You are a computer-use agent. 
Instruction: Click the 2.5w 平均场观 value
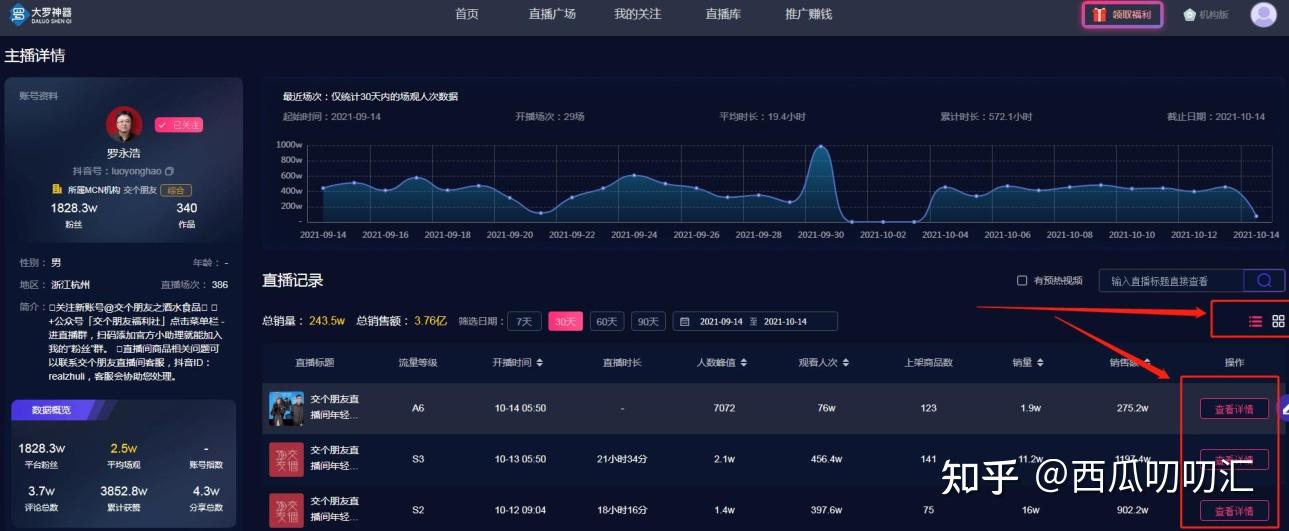(x=124, y=448)
